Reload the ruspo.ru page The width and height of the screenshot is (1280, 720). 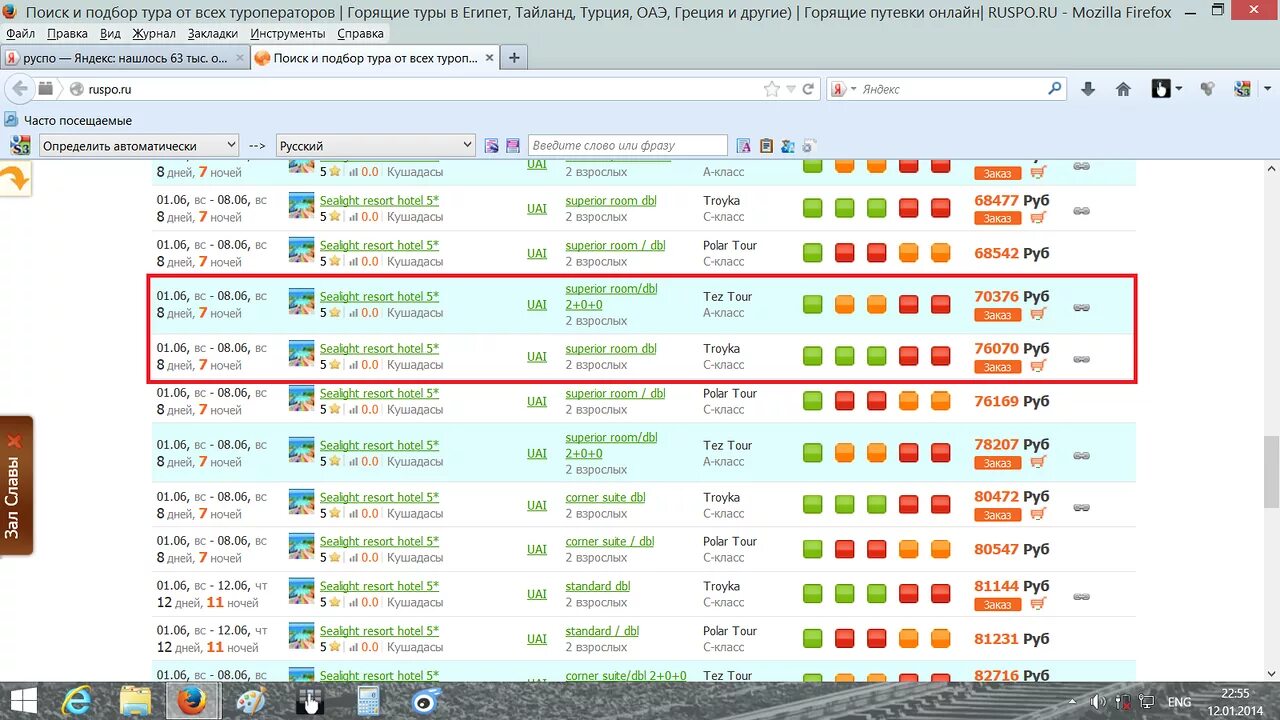click(808, 89)
